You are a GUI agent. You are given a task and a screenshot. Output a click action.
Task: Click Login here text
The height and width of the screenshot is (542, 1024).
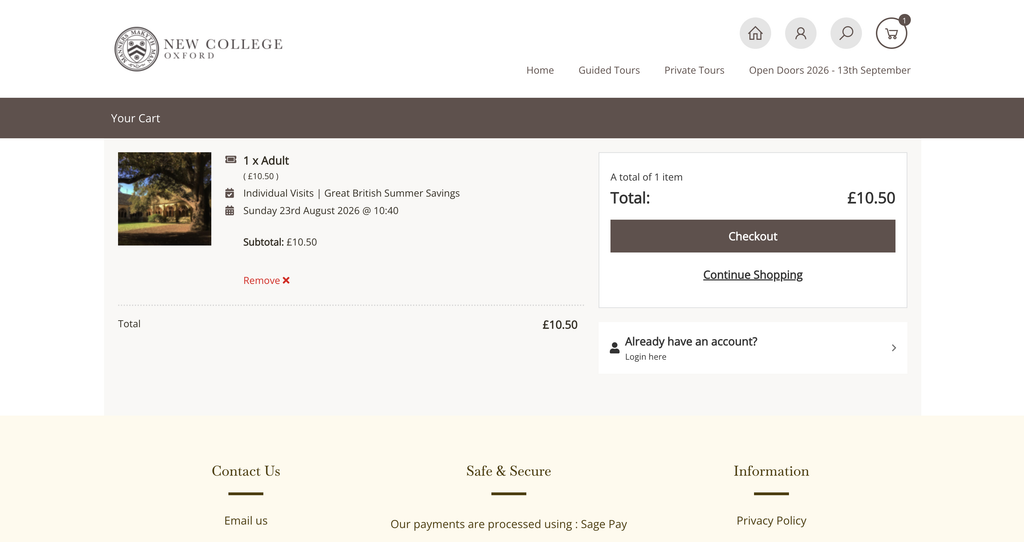point(645,357)
